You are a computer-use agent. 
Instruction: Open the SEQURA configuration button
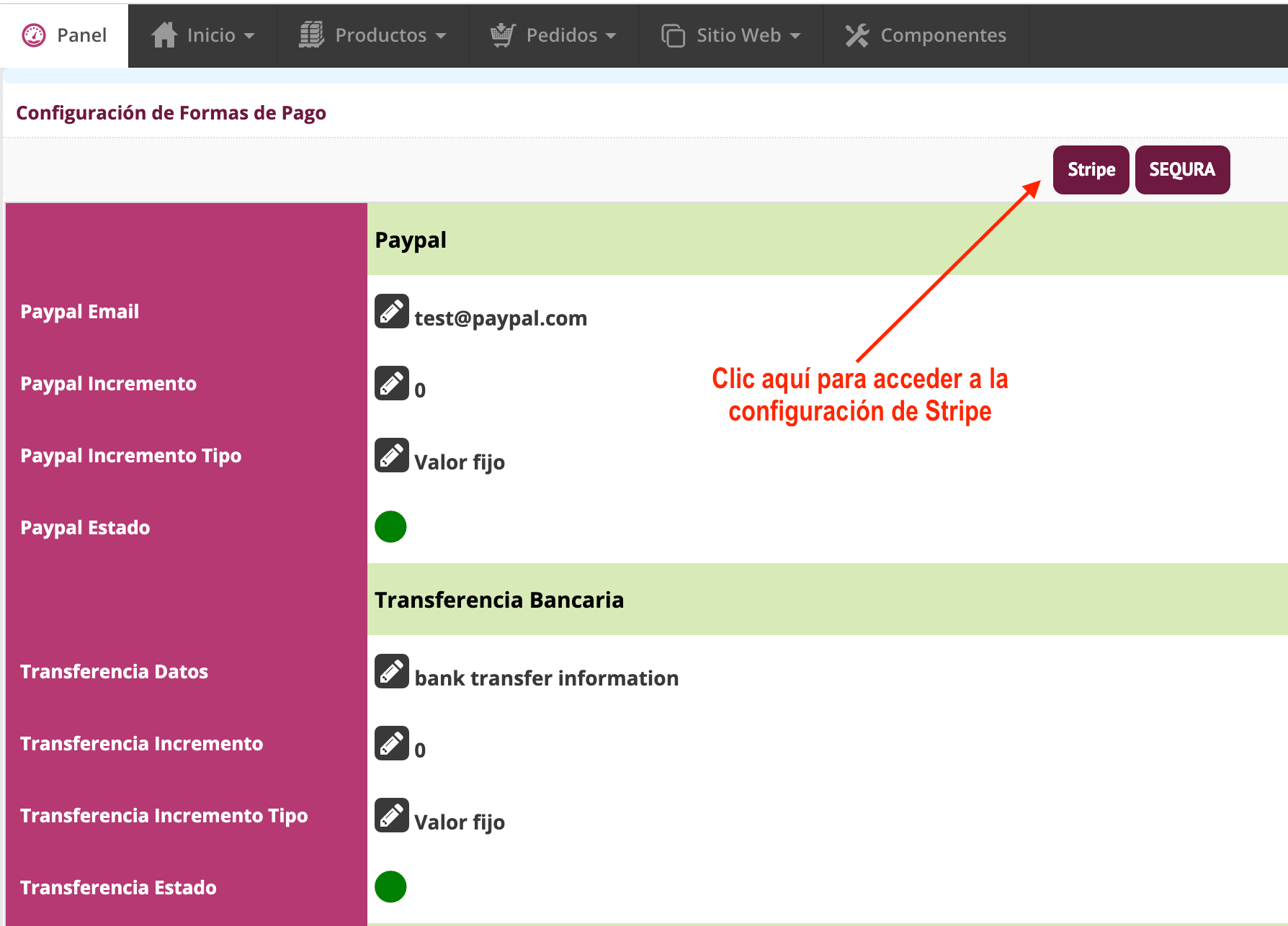tap(1182, 170)
